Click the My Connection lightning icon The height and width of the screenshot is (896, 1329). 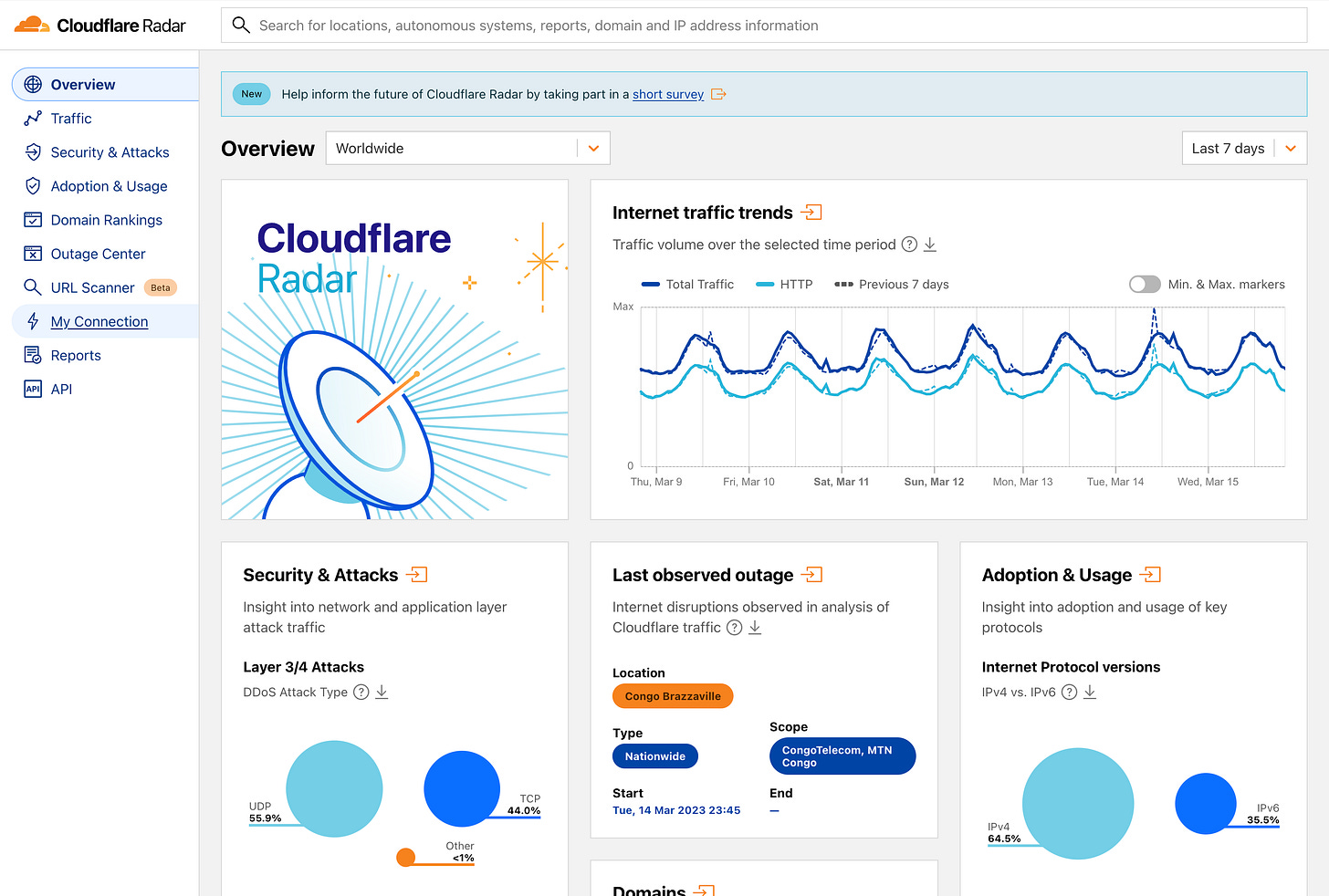coord(33,321)
